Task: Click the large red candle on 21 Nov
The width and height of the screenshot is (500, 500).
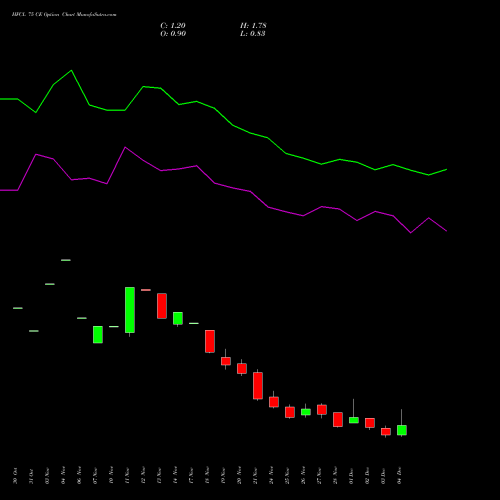Action: tap(258, 386)
